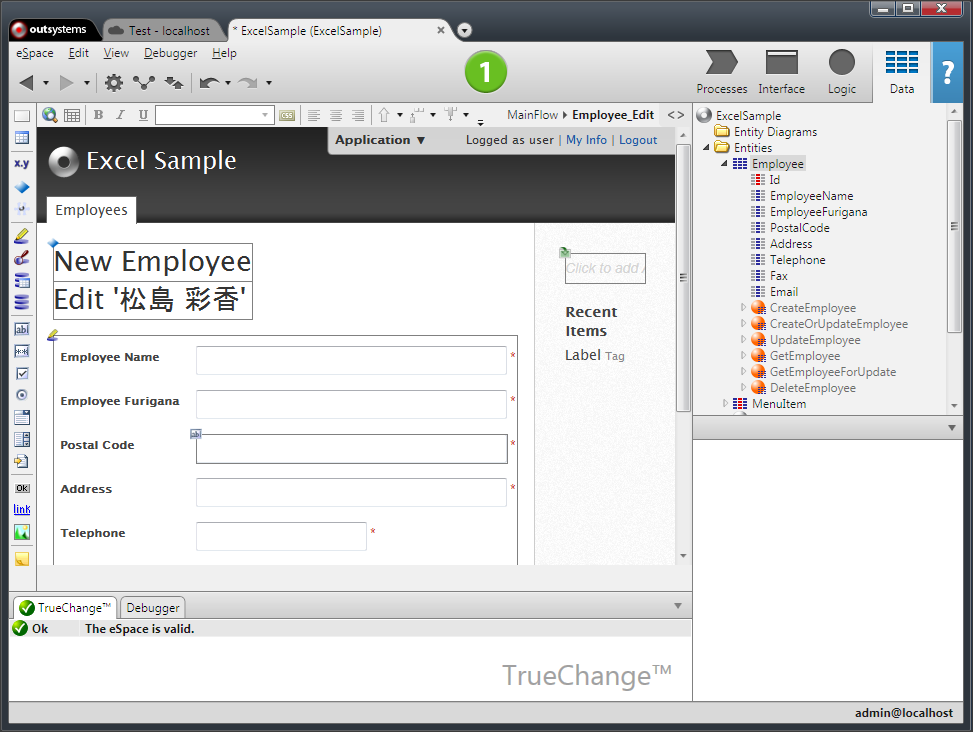Select the link widget in the toolbox
Viewport: 973px width, 732px height.
point(22,509)
